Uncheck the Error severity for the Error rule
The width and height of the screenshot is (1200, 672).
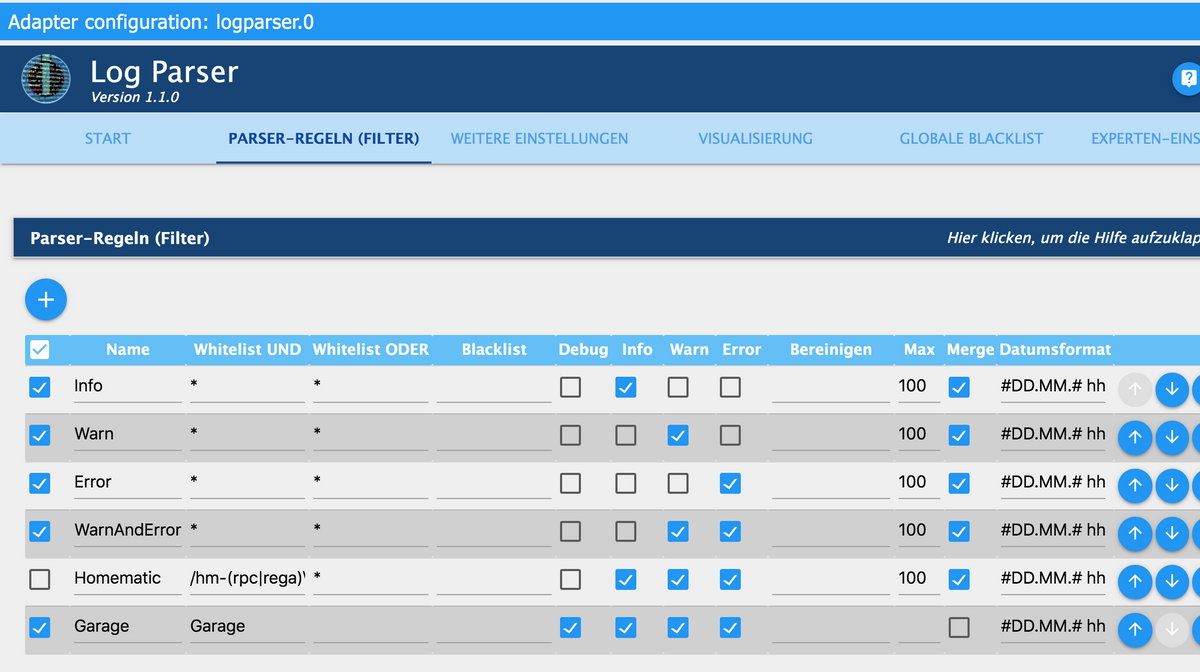(730, 483)
